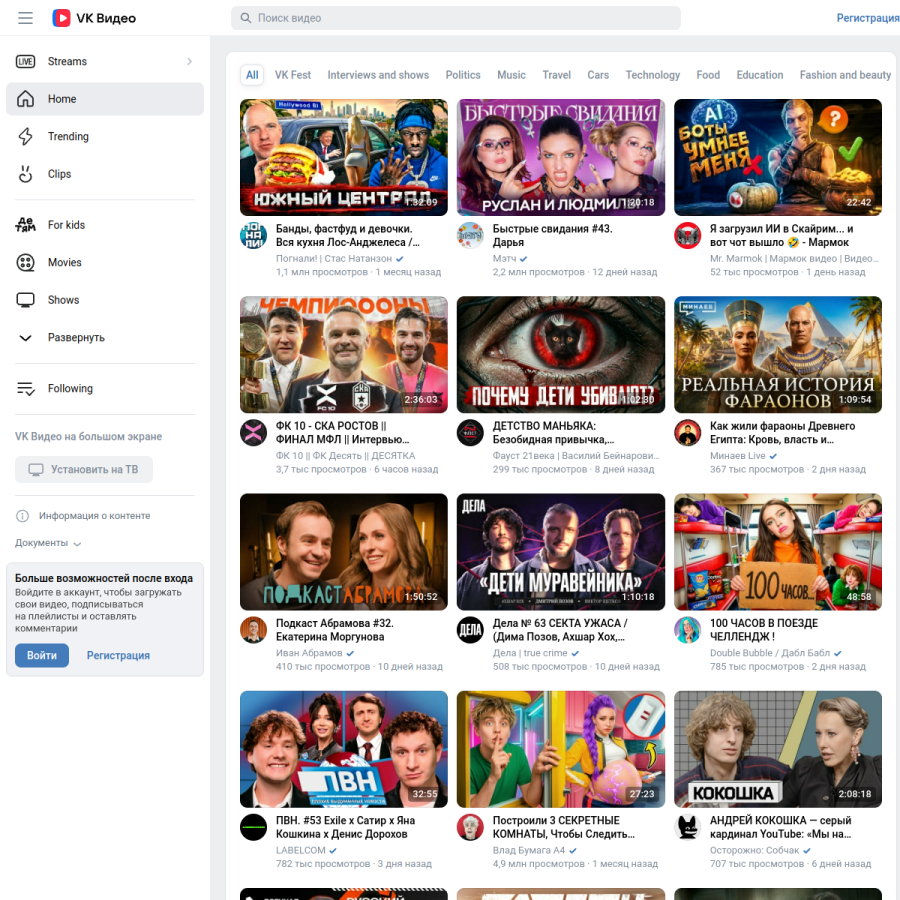Open Double Bubble channel avatar

[x=688, y=630]
